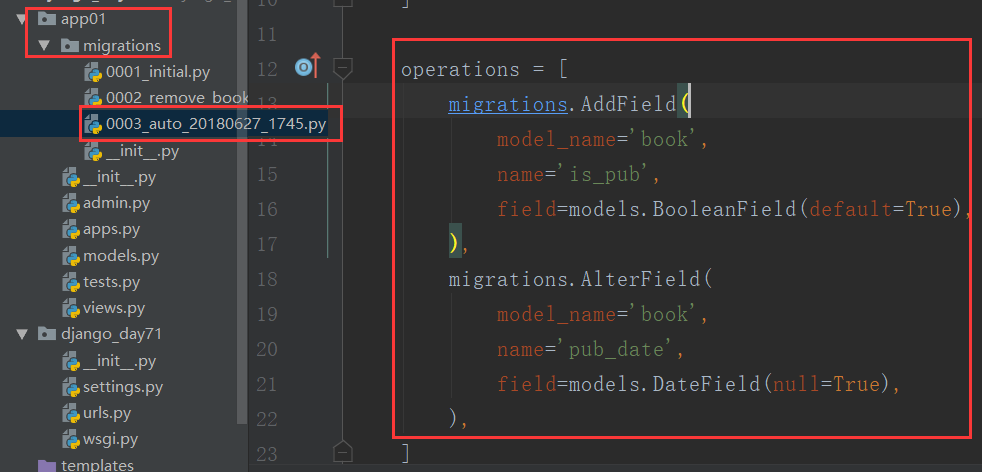Click the admin.py file icon

[70, 204]
